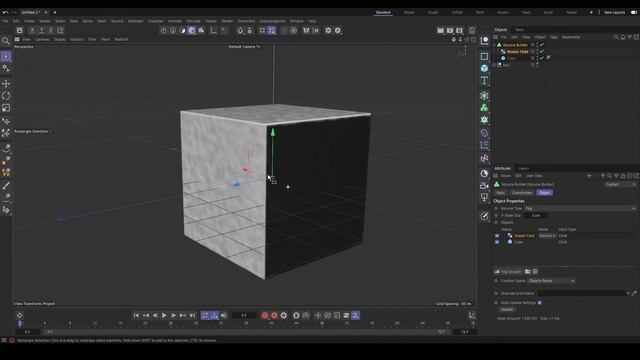Click the current frame field in timeline
This screenshot has height=360, width=640.
(244, 316)
